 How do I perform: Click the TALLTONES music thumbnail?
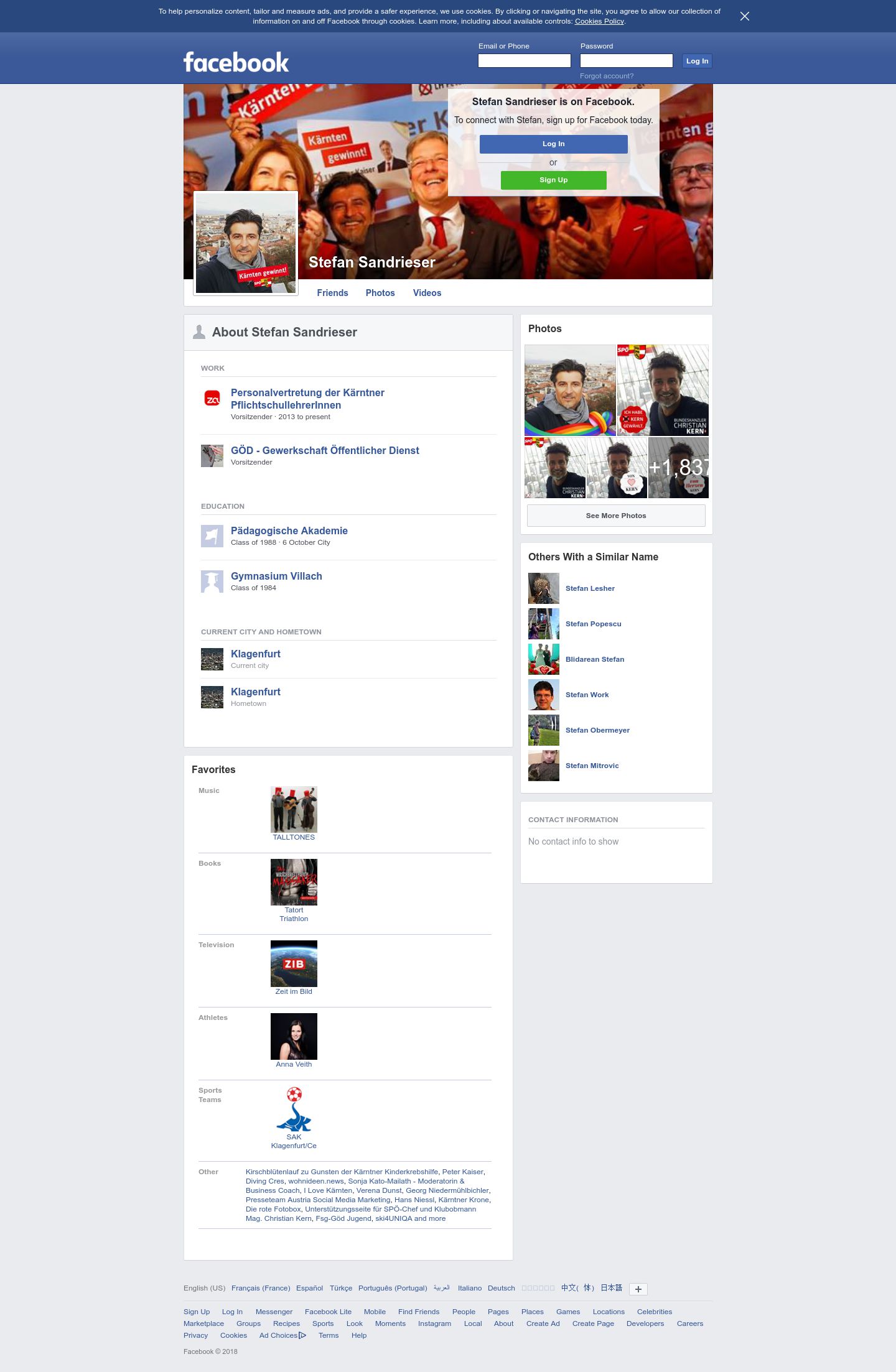(294, 809)
